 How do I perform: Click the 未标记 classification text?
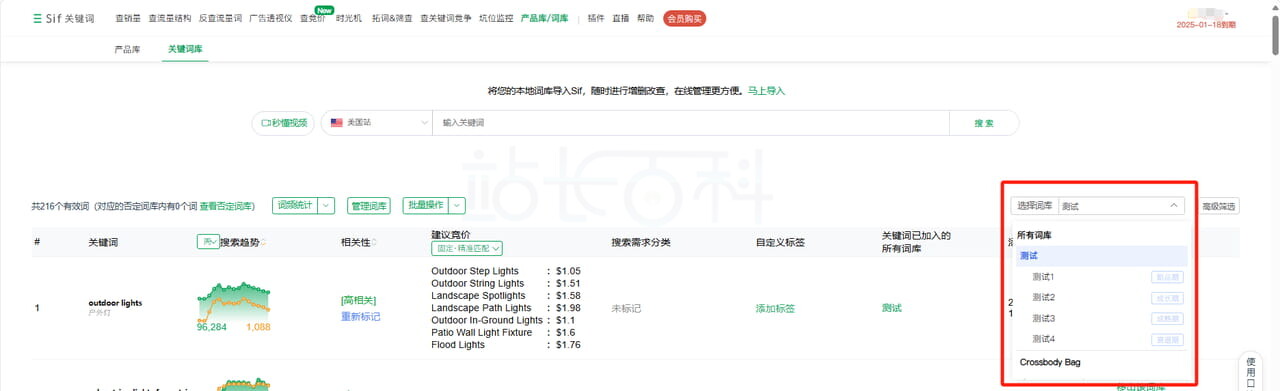pyautogui.click(x=627, y=308)
